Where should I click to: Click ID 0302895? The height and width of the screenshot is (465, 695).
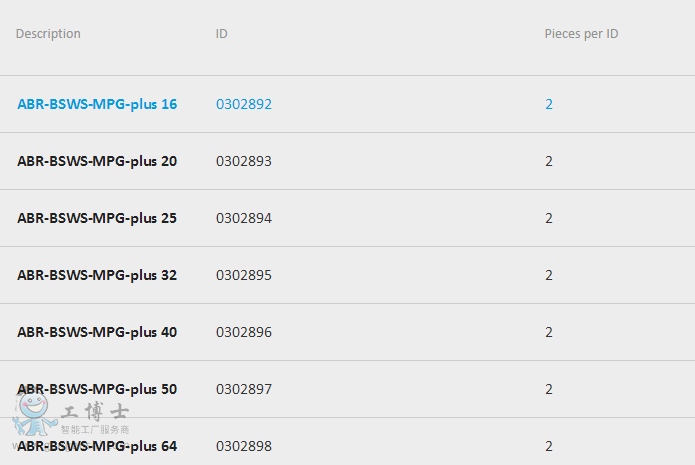[244, 275]
